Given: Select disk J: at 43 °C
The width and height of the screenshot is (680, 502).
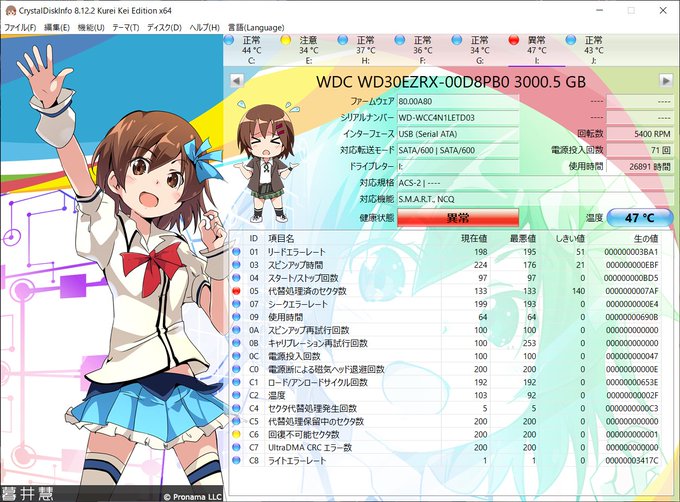Looking at the screenshot, I should coord(594,50).
